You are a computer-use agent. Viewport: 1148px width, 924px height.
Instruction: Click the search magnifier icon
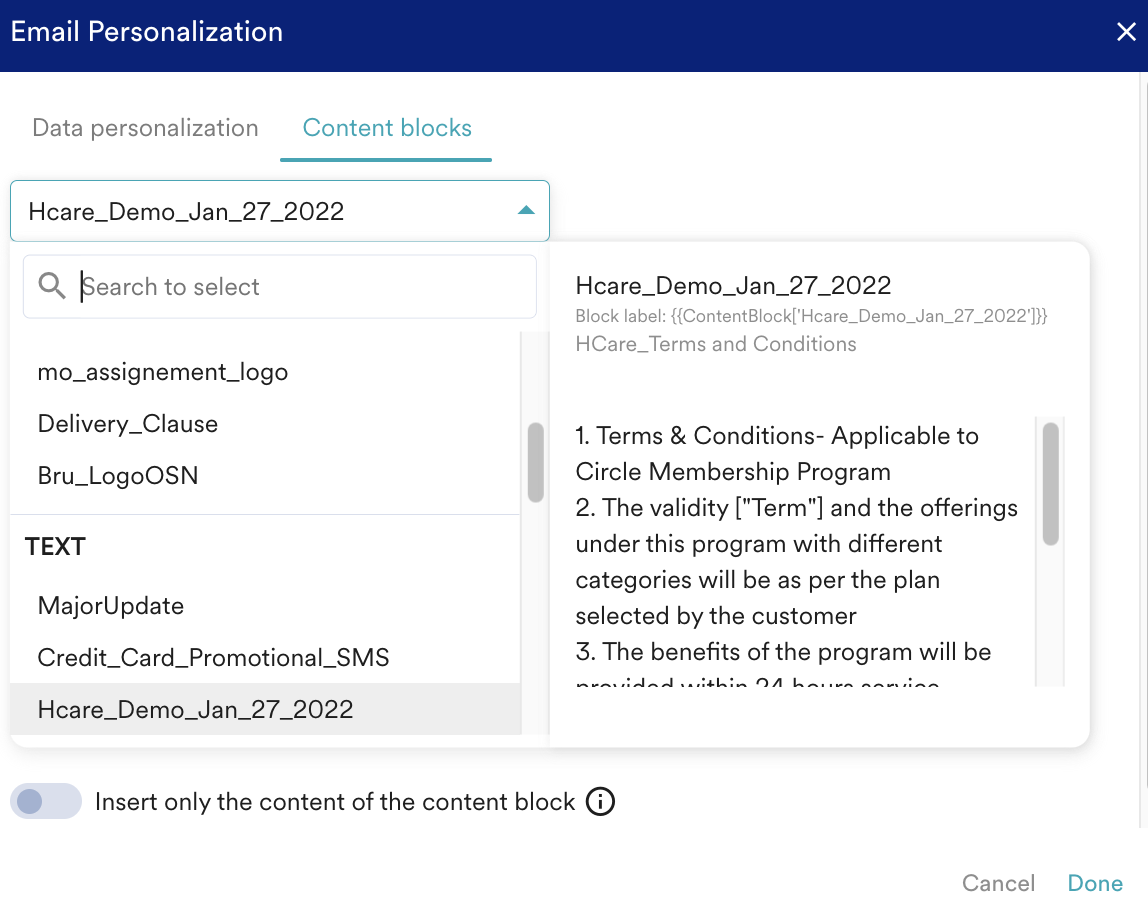52,286
